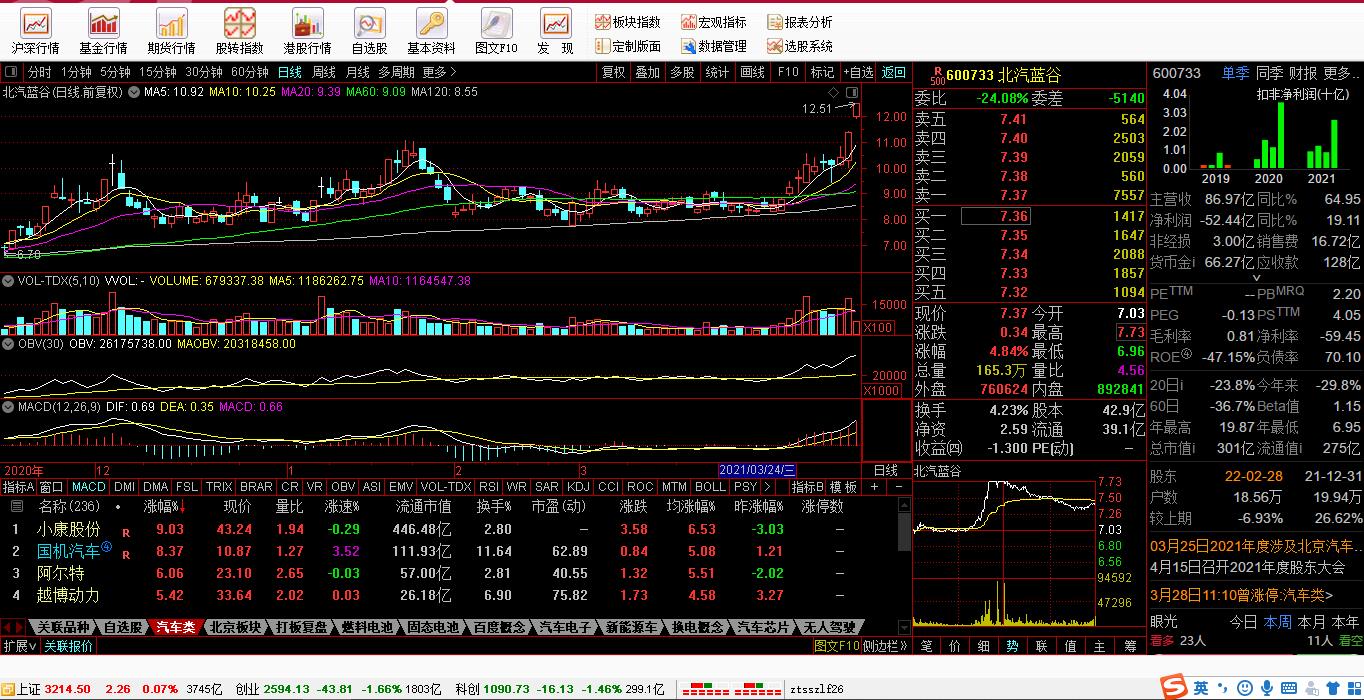Click the round arrow icon beside 北汽蓝谷(日线,前复权)
The image size is (1364, 700).
tap(132, 92)
